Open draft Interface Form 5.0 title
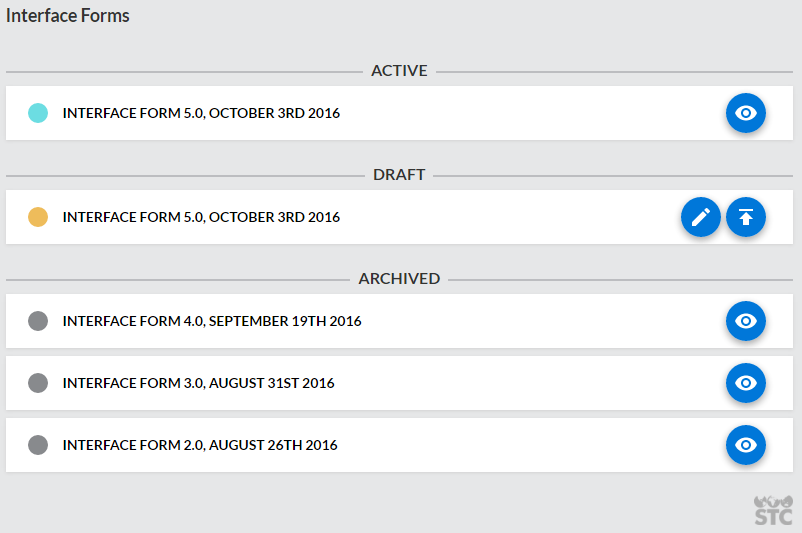Screen dimensions: 802x533 pyautogui.click(x=201, y=217)
